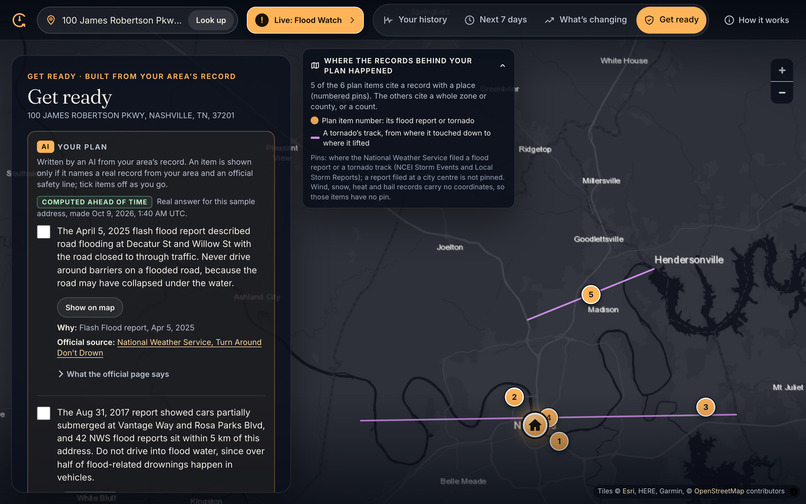Click the White House map label
Screen dimensions: 806x504
click(x=624, y=61)
